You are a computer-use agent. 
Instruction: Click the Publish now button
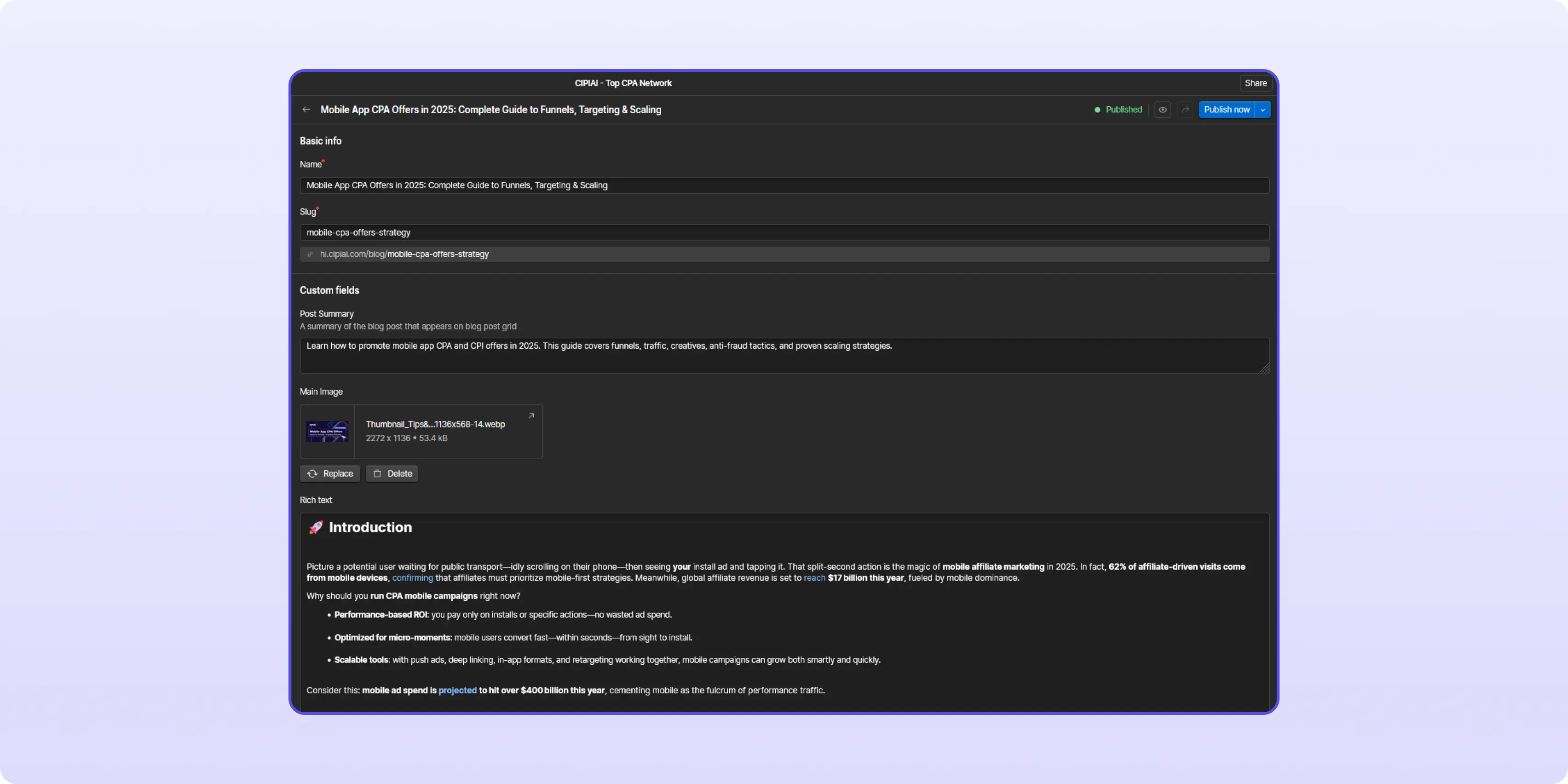coord(1227,110)
